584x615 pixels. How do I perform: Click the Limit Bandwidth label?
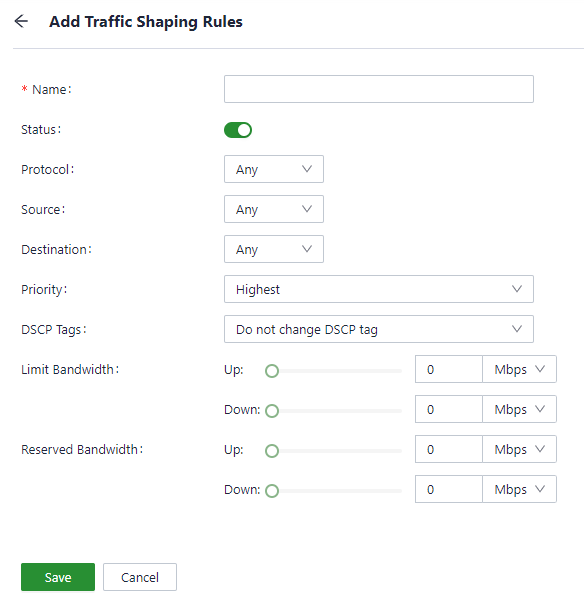pyautogui.click(x=70, y=369)
